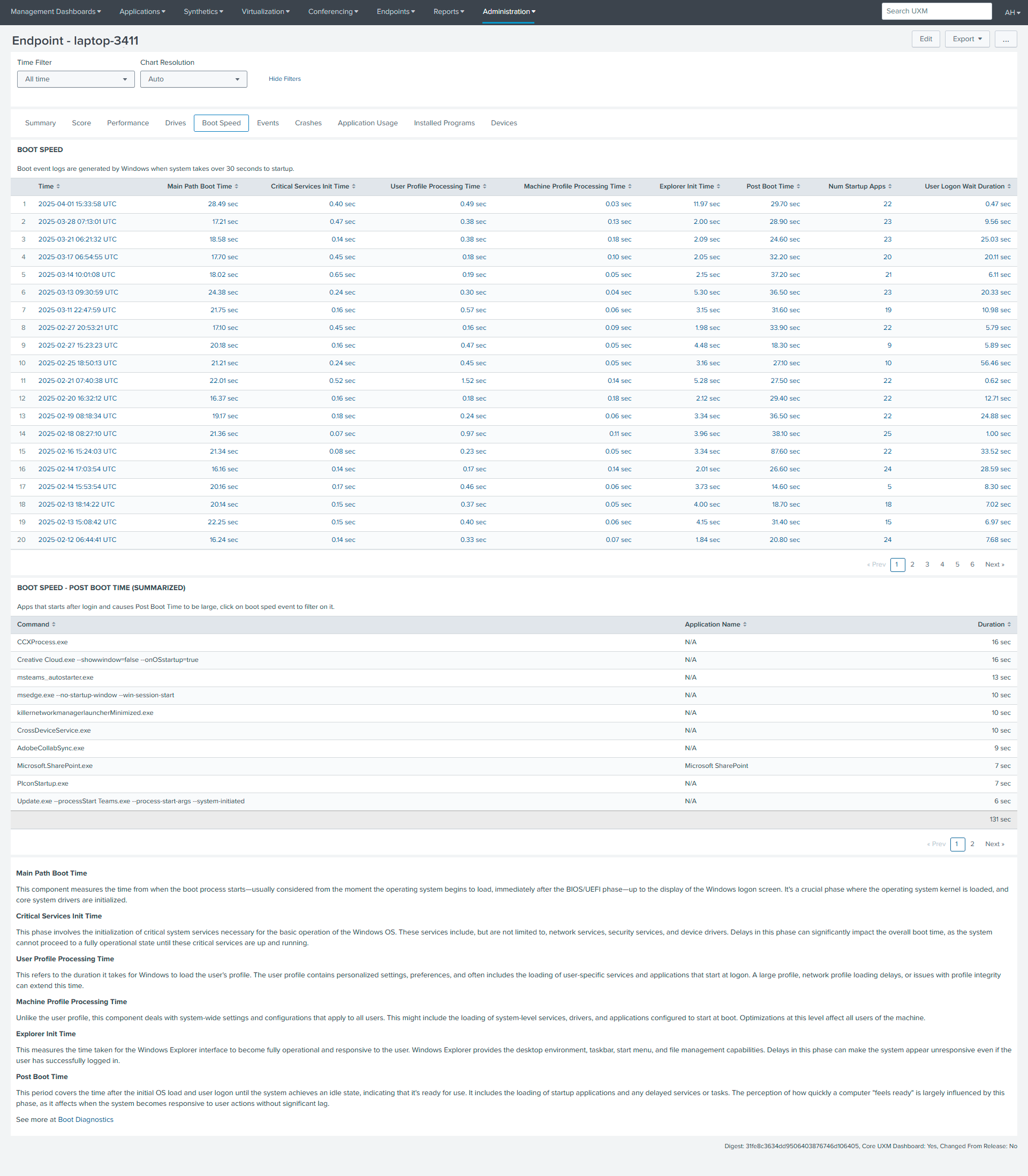Click Next in Post Boot Time pagination

coord(994,844)
